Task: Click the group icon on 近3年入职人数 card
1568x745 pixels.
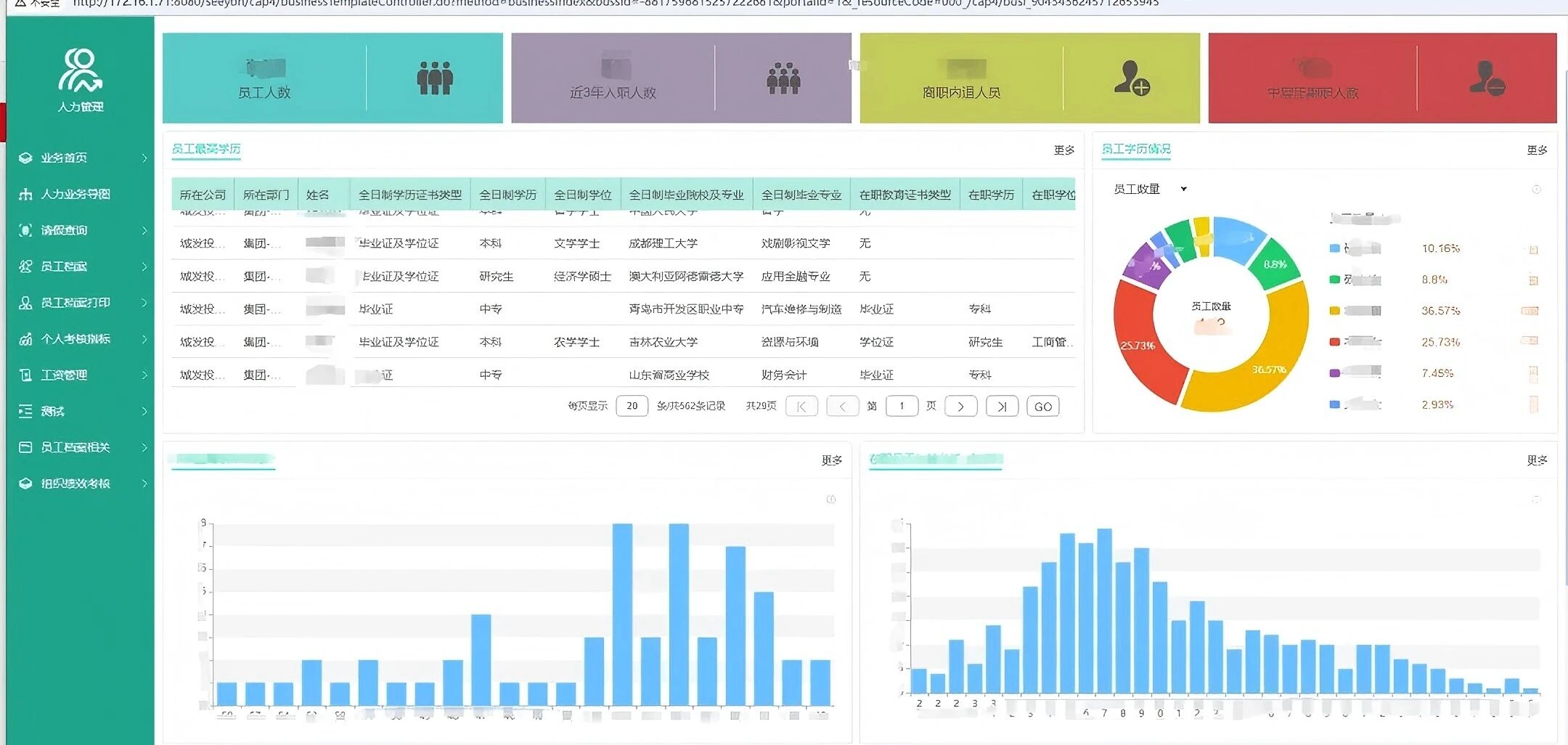Action: (783, 78)
